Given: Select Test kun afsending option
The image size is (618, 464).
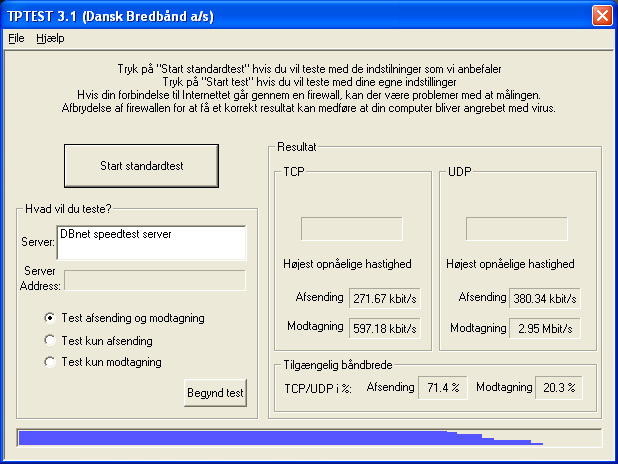Looking at the screenshot, I should point(50,340).
